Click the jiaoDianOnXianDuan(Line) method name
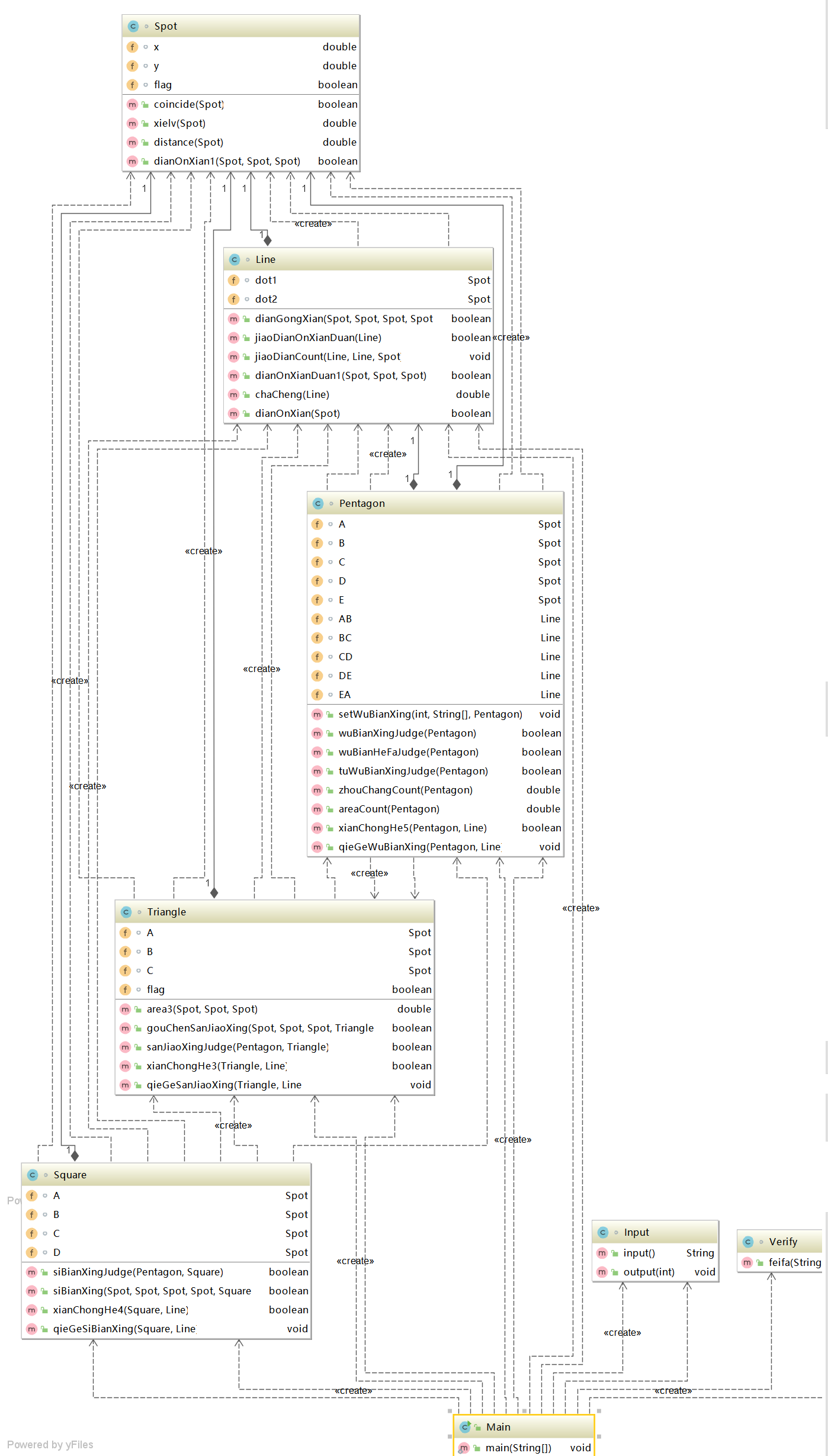The height and width of the screenshot is (1456, 828). (x=318, y=338)
